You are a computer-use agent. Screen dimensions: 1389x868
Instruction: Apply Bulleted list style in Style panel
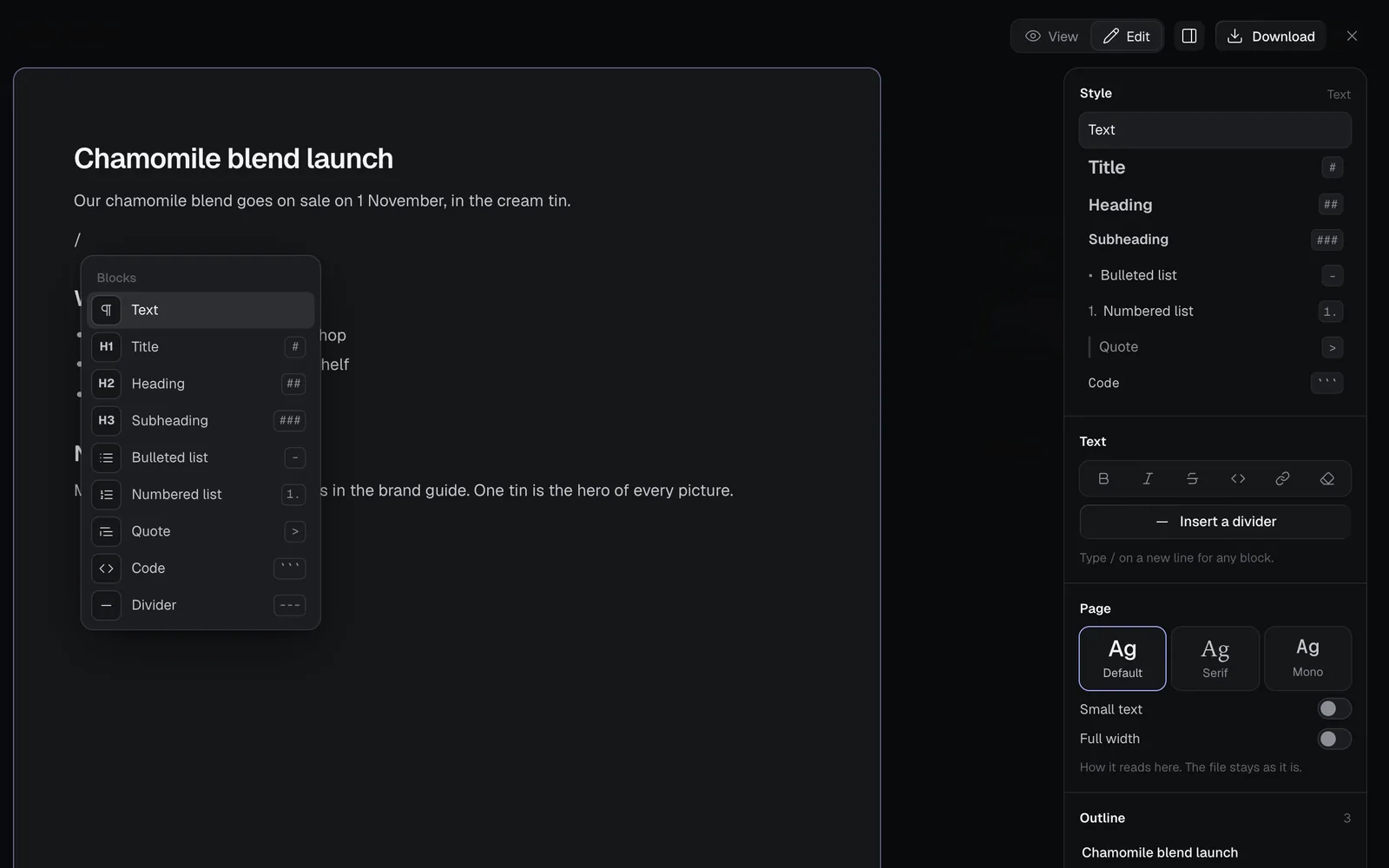pos(1215,275)
